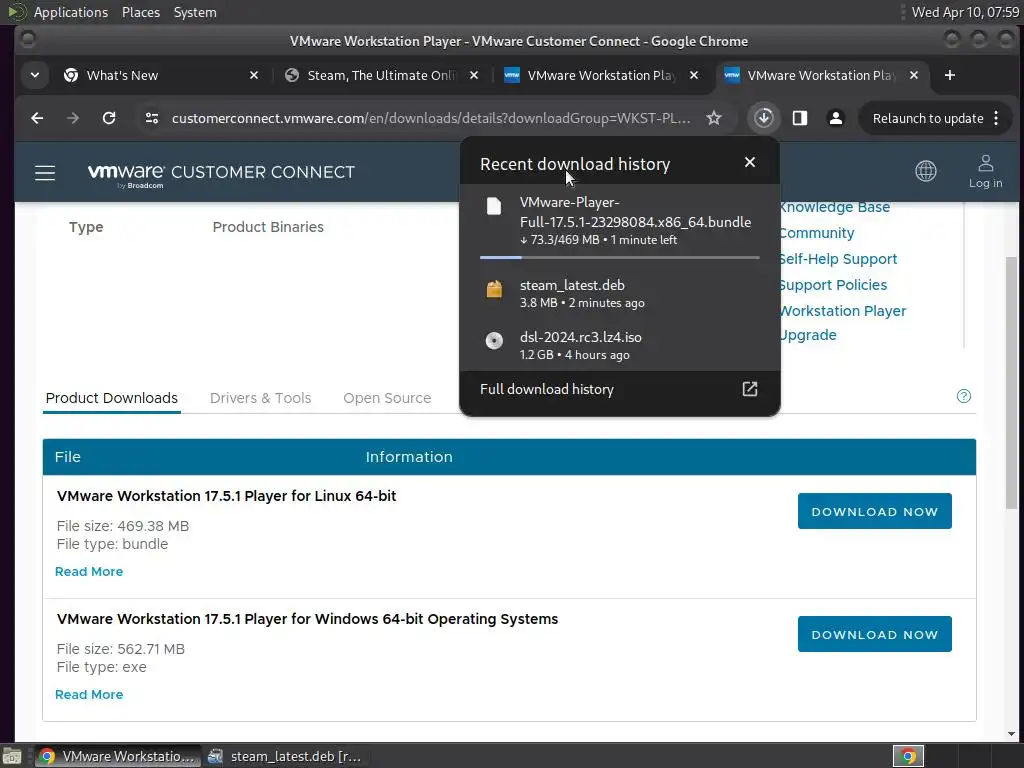The height and width of the screenshot is (768, 1024).
Task: Click the page vertical scrollbar
Action: (x=1011, y=383)
